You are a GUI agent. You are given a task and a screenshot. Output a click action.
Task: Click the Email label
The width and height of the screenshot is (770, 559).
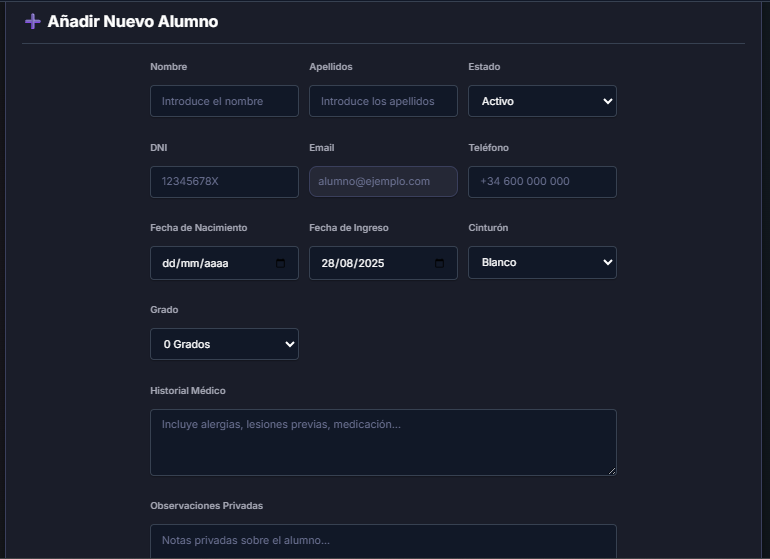322,147
